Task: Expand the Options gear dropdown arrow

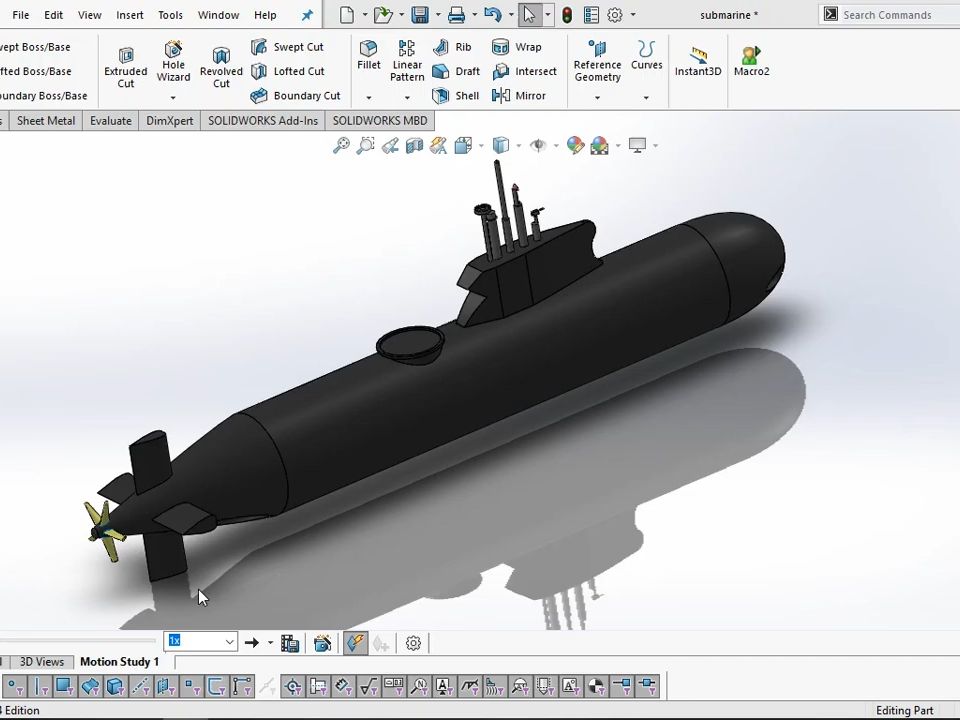Action: [x=632, y=15]
